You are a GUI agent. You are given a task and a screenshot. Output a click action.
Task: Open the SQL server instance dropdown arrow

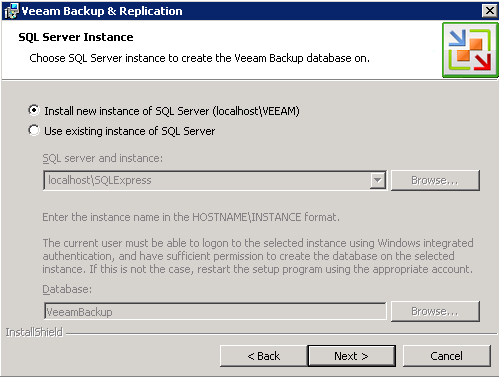(x=378, y=181)
